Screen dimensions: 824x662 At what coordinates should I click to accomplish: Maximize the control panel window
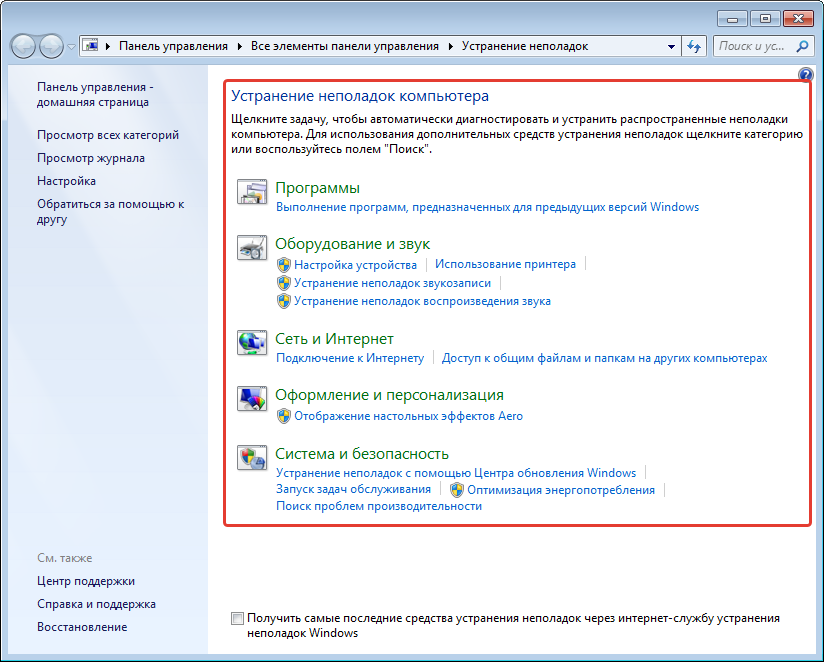pos(765,19)
